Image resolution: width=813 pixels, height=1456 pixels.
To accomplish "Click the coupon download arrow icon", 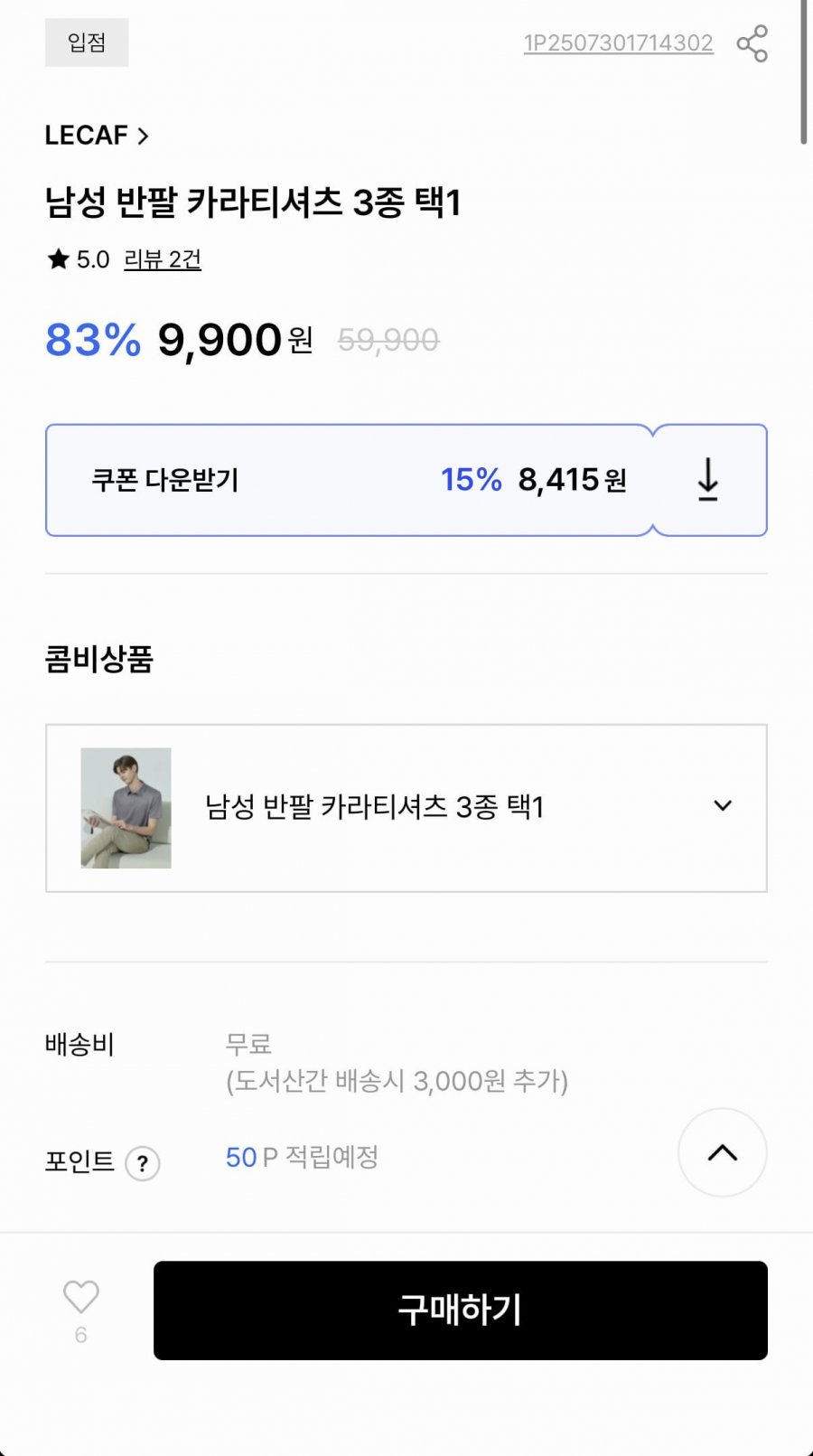I will click(x=708, y=480).
